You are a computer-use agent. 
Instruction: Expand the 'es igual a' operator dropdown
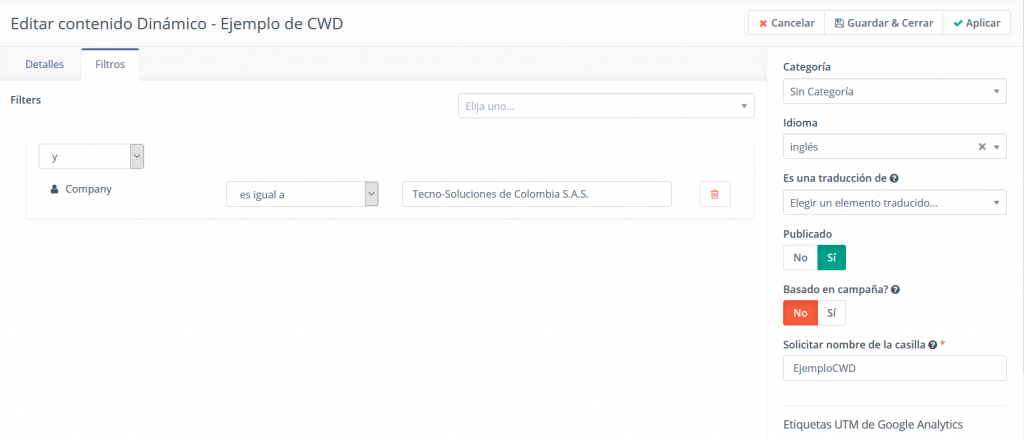[302, 194]
